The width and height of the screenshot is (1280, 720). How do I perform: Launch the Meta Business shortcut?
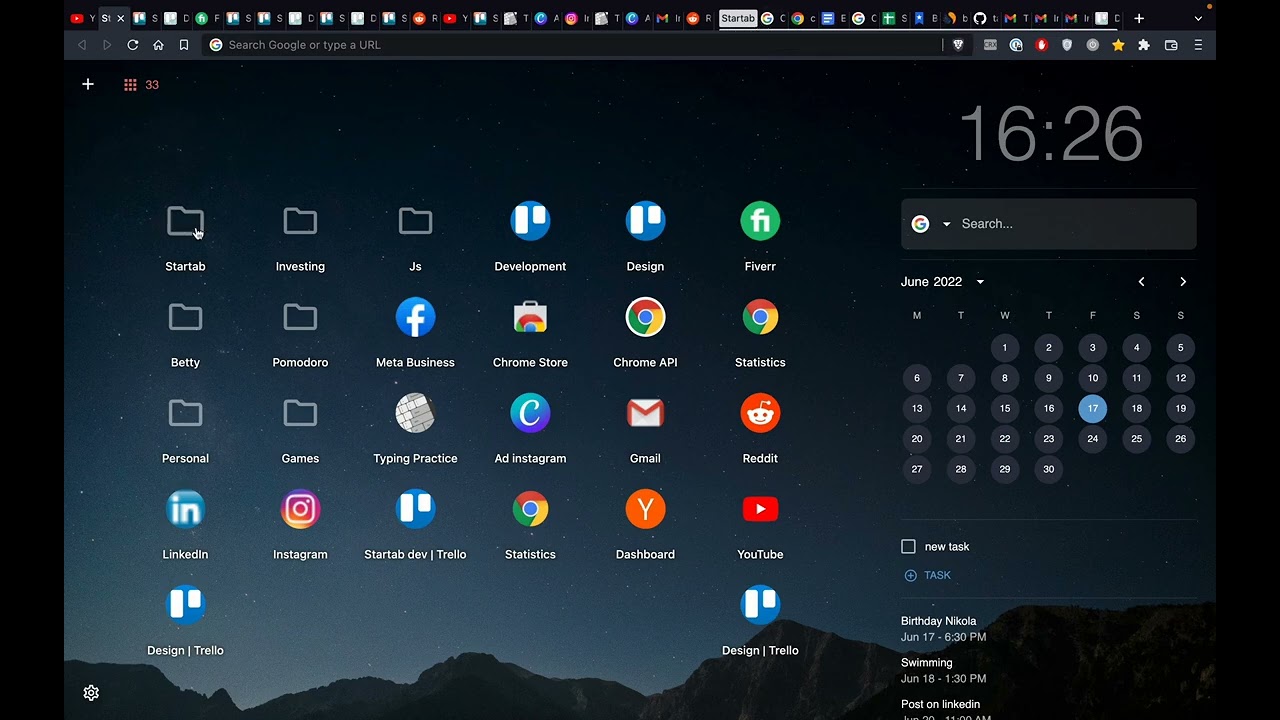point(415,317)
